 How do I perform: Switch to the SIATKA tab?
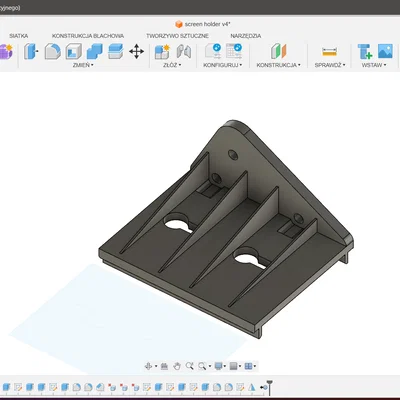(19, 36)
